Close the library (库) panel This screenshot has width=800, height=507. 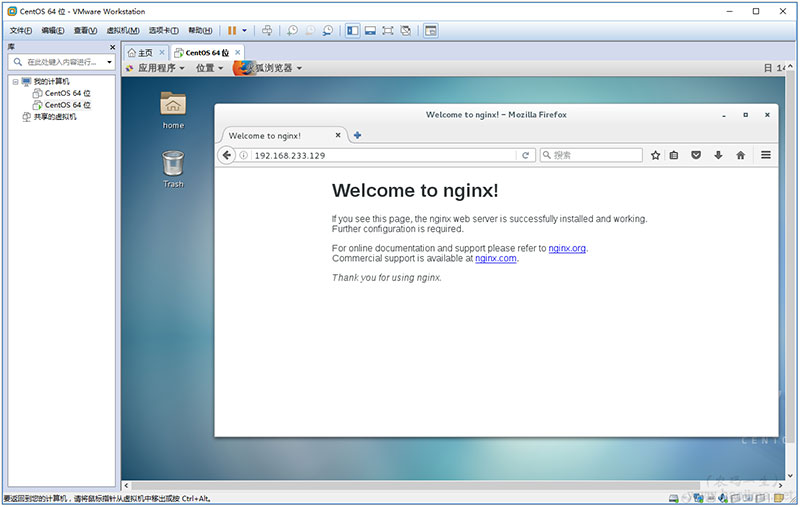[112, 47]
